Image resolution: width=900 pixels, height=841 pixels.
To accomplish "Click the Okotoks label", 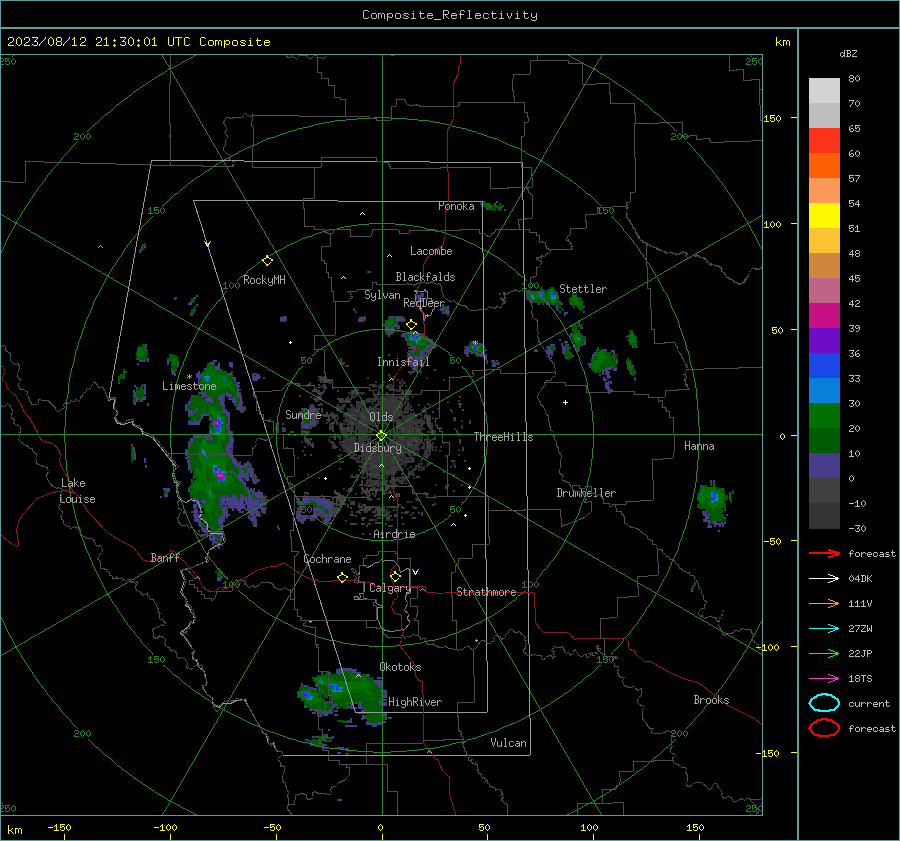I will pyautogui.click(x=400, y=667).
